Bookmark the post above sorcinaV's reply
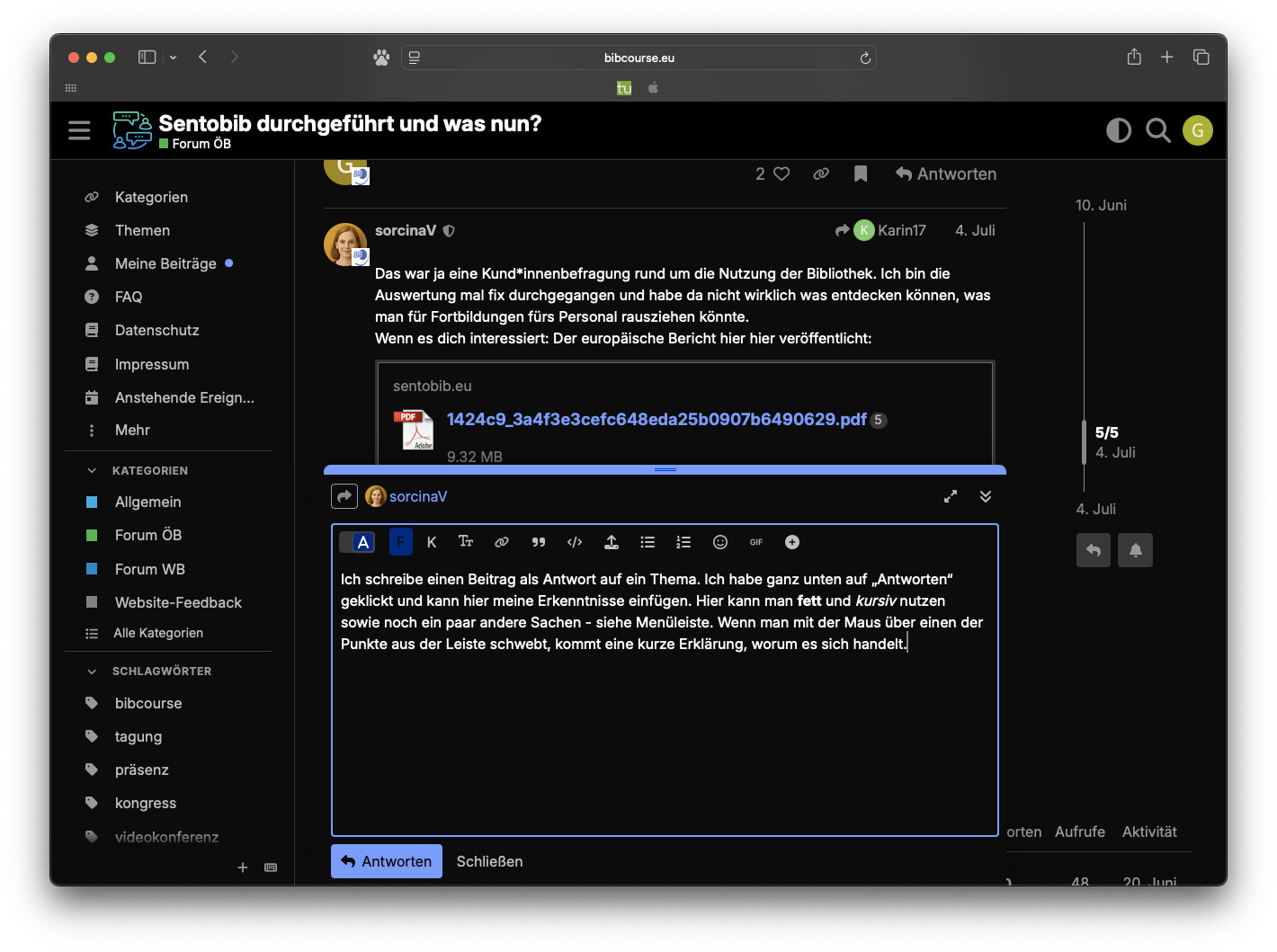1277x952 pixels. pos(861,173)
